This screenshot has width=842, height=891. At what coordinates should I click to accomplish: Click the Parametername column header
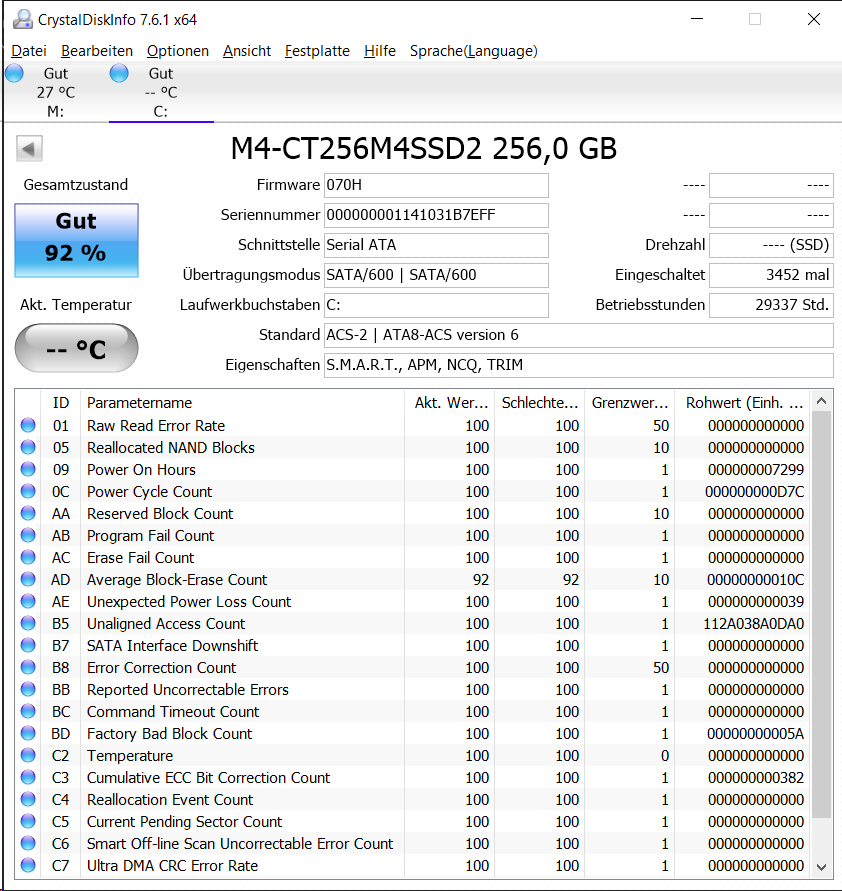pos(243,402)
